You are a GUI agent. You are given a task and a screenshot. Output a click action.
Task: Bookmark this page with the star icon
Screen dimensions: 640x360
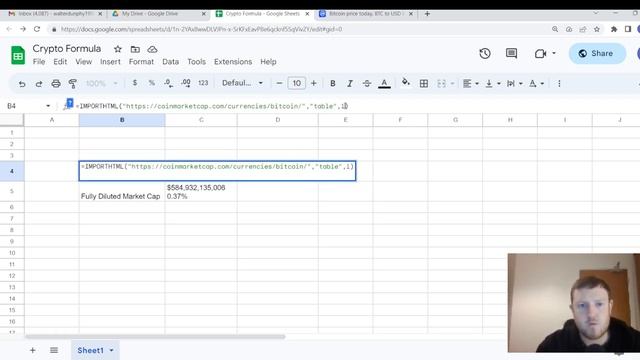[597, 29]
